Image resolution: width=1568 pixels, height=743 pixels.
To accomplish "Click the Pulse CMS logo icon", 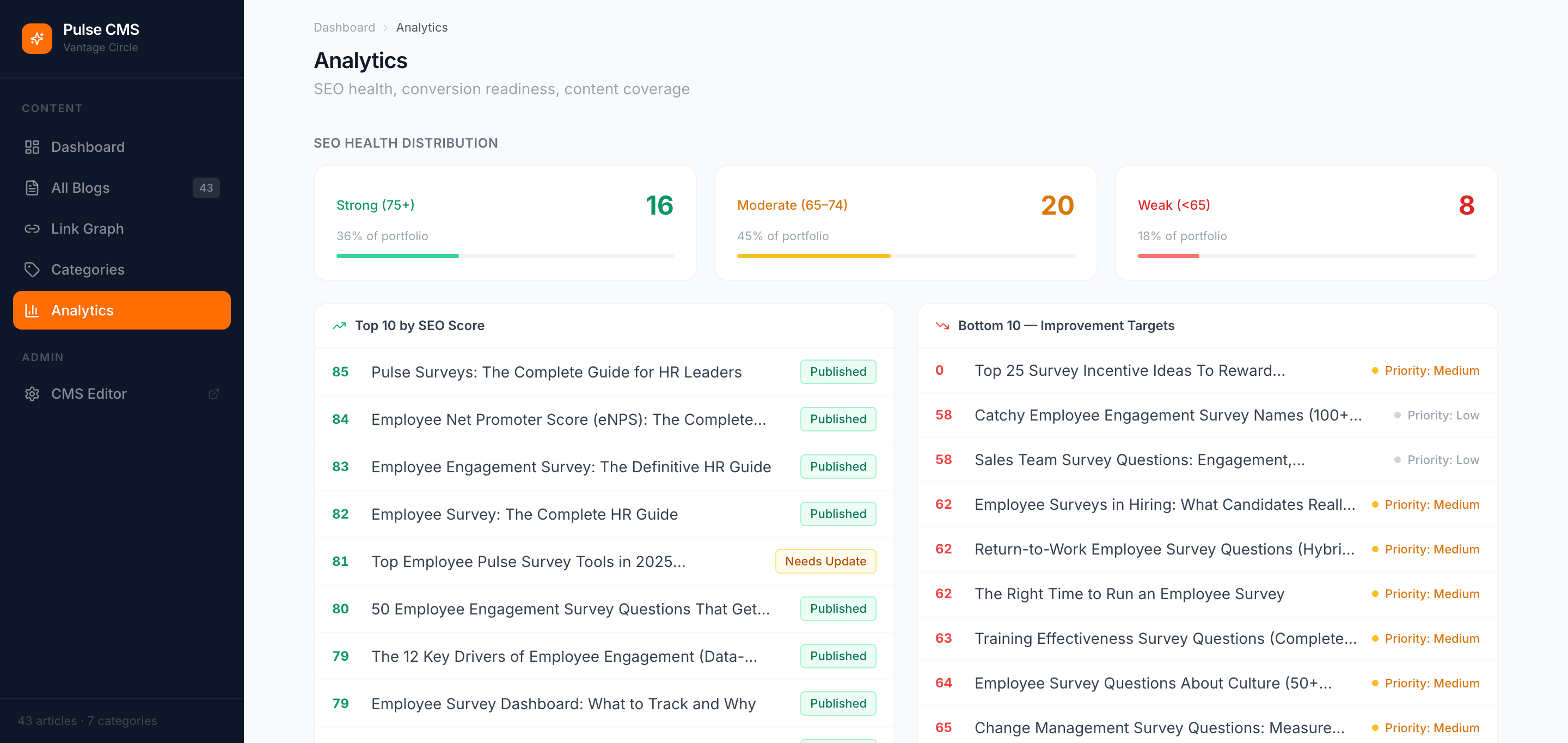I will [36, 38].
